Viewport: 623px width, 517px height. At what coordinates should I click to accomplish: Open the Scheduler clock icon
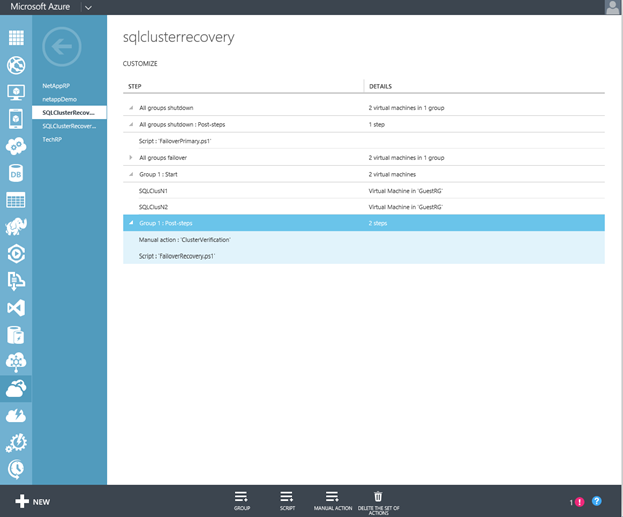(16, 470)
